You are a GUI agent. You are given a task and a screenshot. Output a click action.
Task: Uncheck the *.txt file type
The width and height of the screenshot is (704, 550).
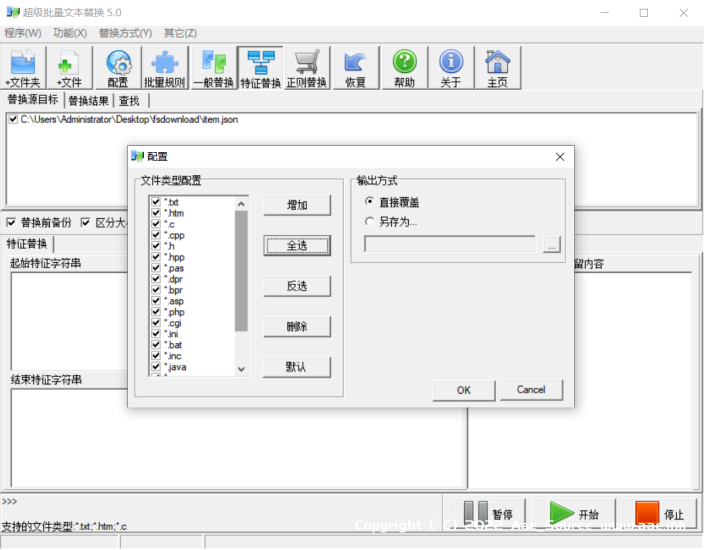coord(156,202)
